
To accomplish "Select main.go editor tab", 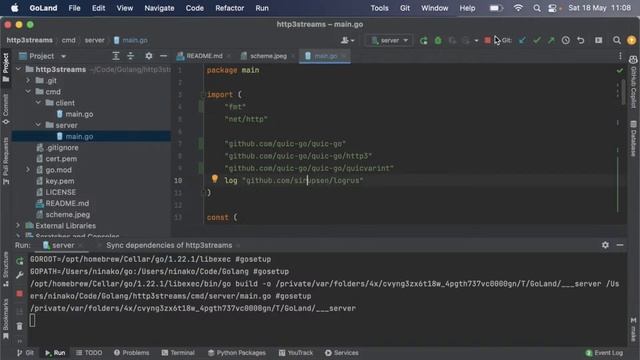I will 325,56.
